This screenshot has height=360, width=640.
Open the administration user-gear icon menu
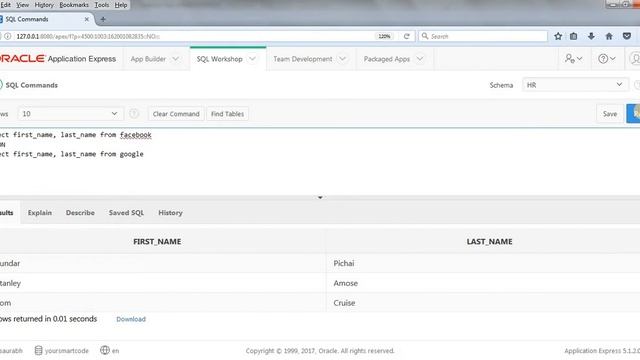[x=573, y=59]
